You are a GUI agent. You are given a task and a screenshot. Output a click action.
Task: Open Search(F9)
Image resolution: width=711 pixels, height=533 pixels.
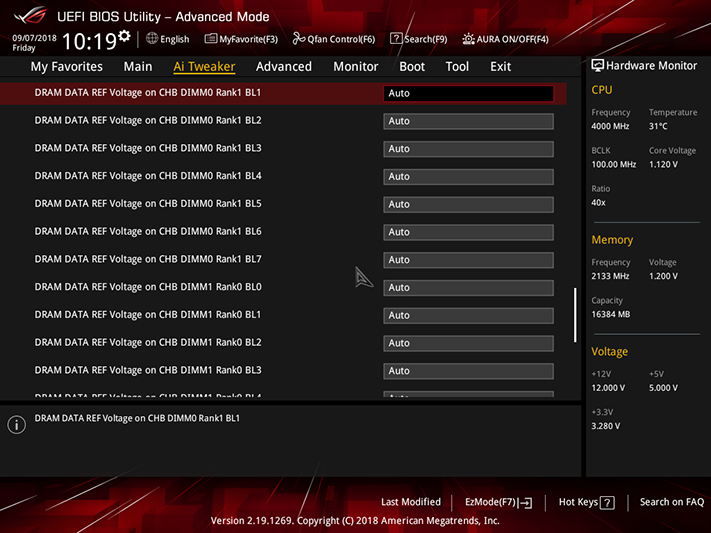(419, 39)
